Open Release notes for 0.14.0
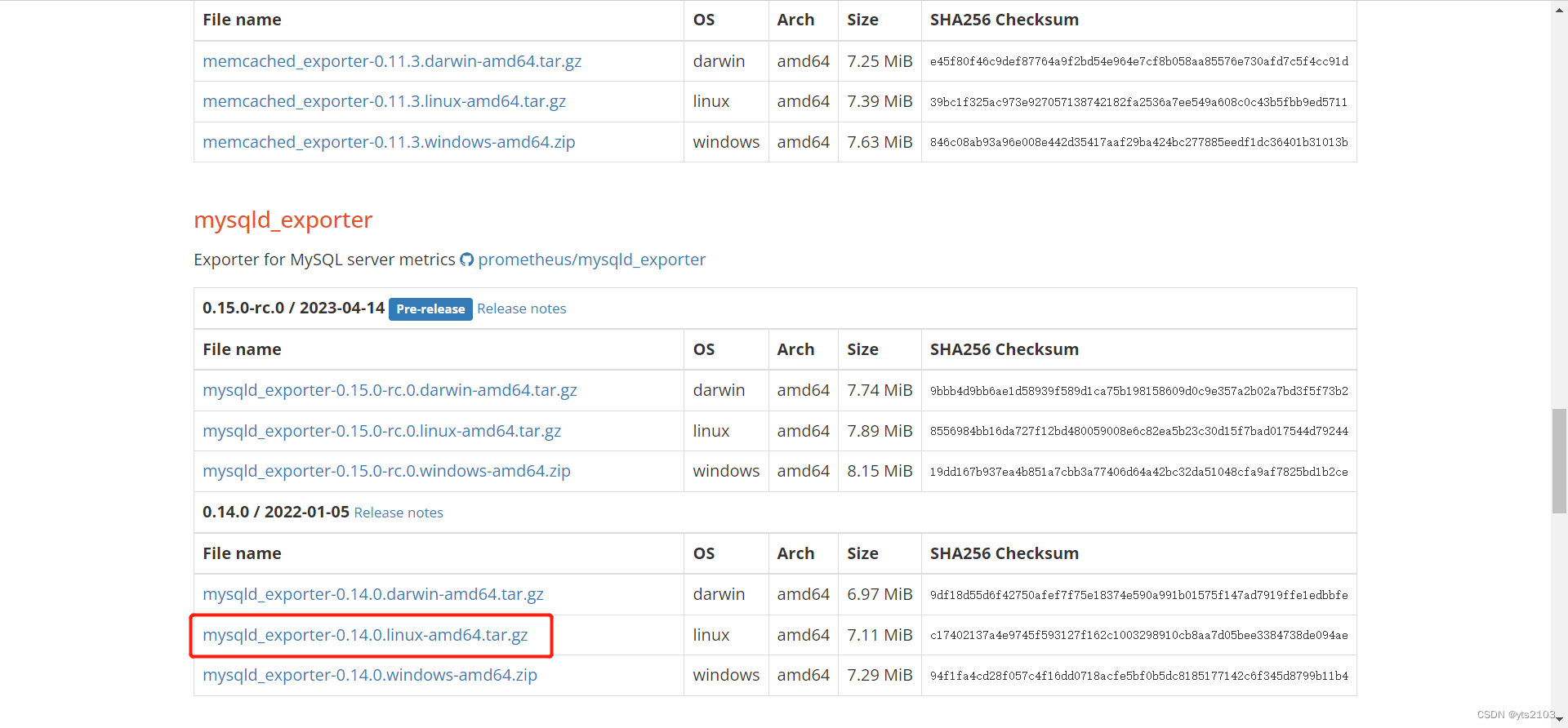 399,513
